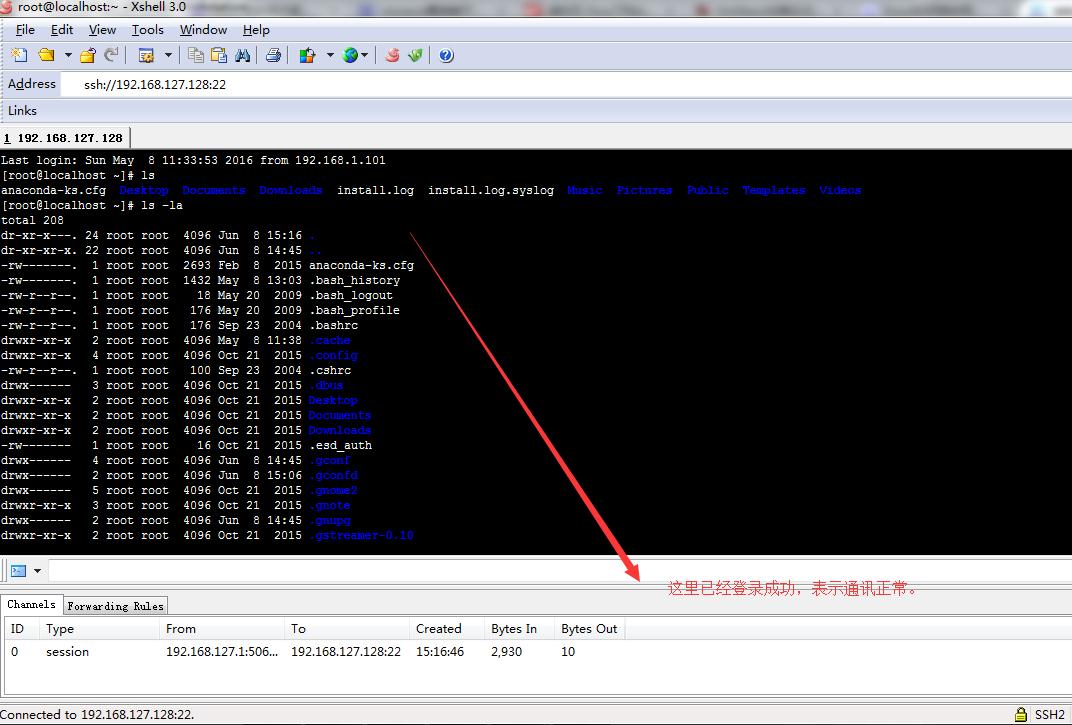This screenshot has height=725, width=1072.
Task: Click the Print toolbar icon
Action: pyautogui.click(x=273, y=55)
